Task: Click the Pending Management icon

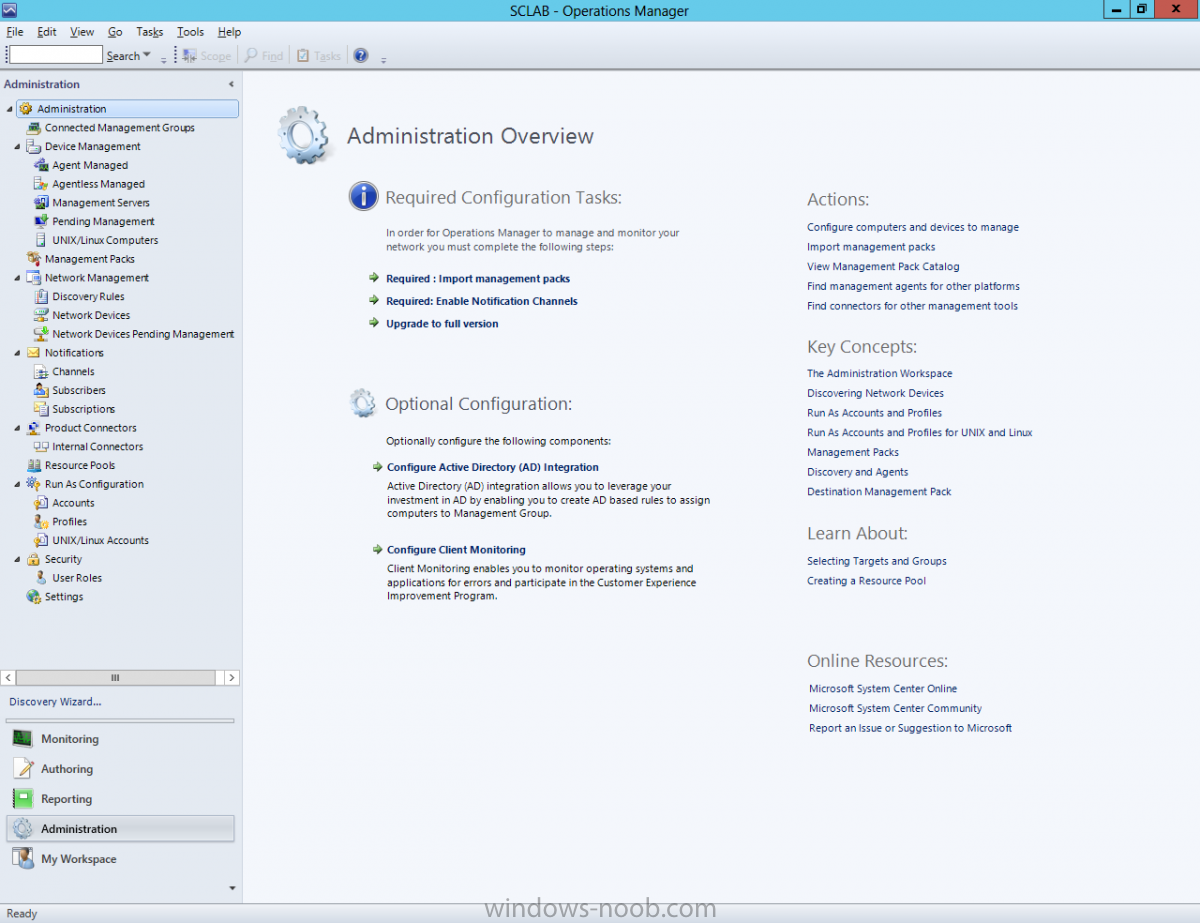Action: pos(41,221)
